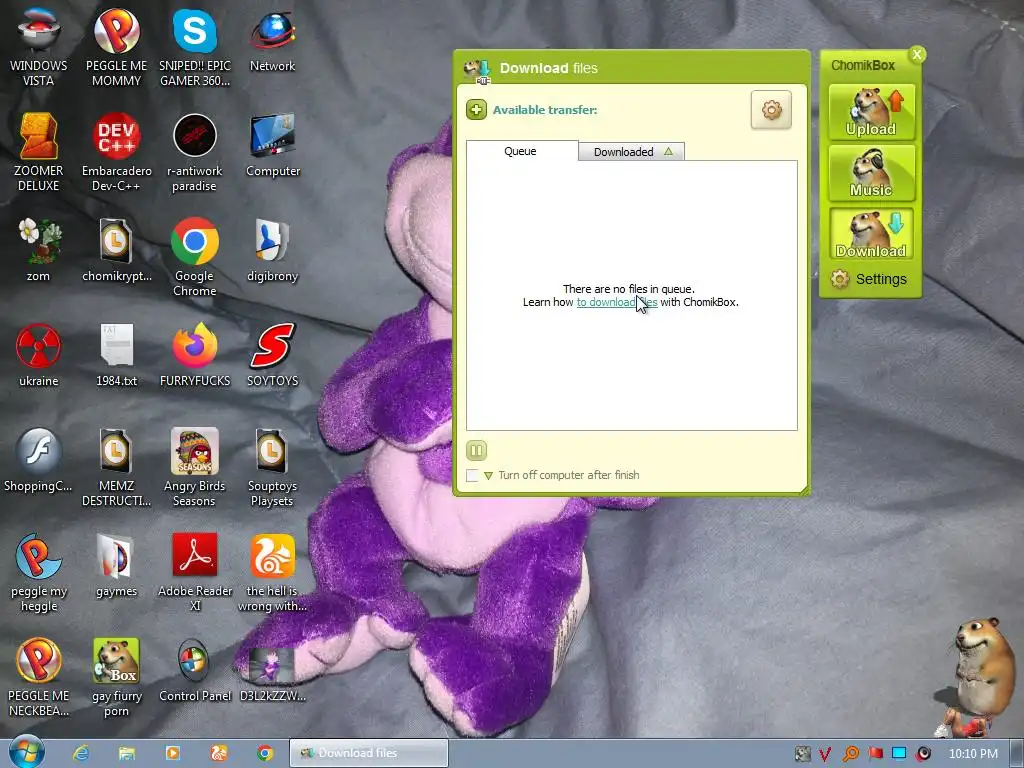Follow the 'to download files' link
This screenshot has height=768, width=1024.
click(x=616, y=302)
